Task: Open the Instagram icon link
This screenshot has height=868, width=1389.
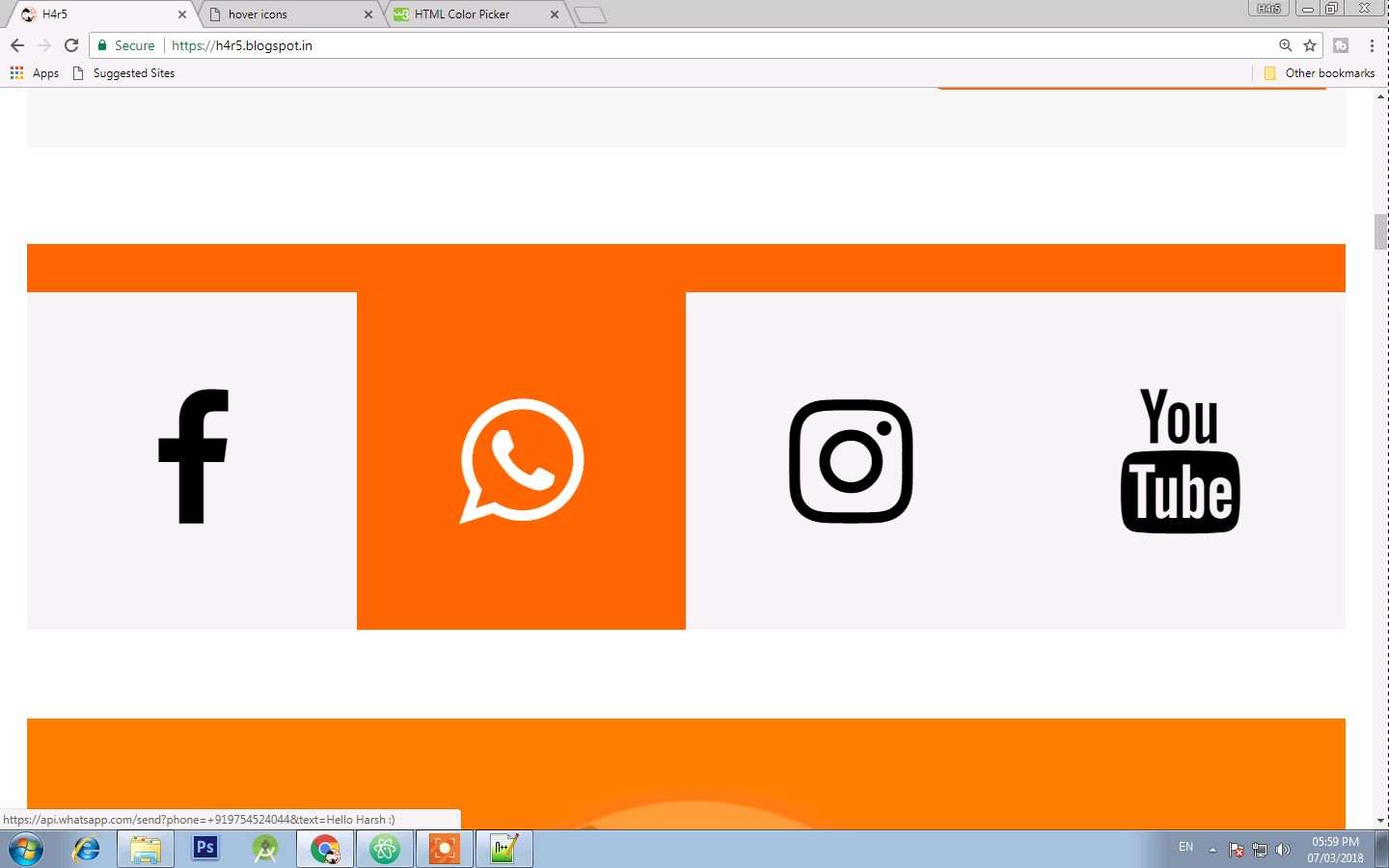Action: point(851,461)
